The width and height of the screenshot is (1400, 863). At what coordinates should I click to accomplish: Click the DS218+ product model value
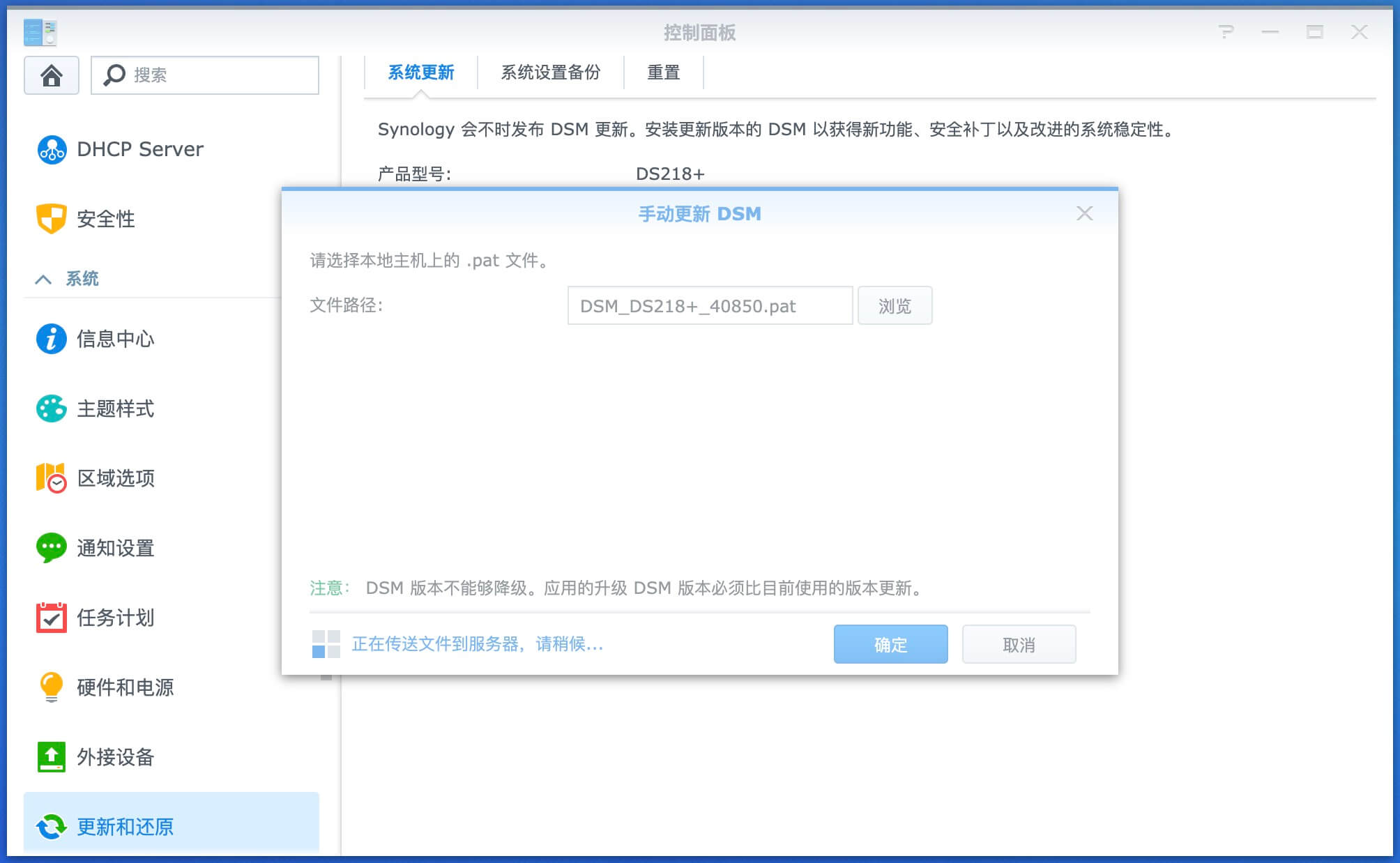pyautogui.click(x=670, y=174)
